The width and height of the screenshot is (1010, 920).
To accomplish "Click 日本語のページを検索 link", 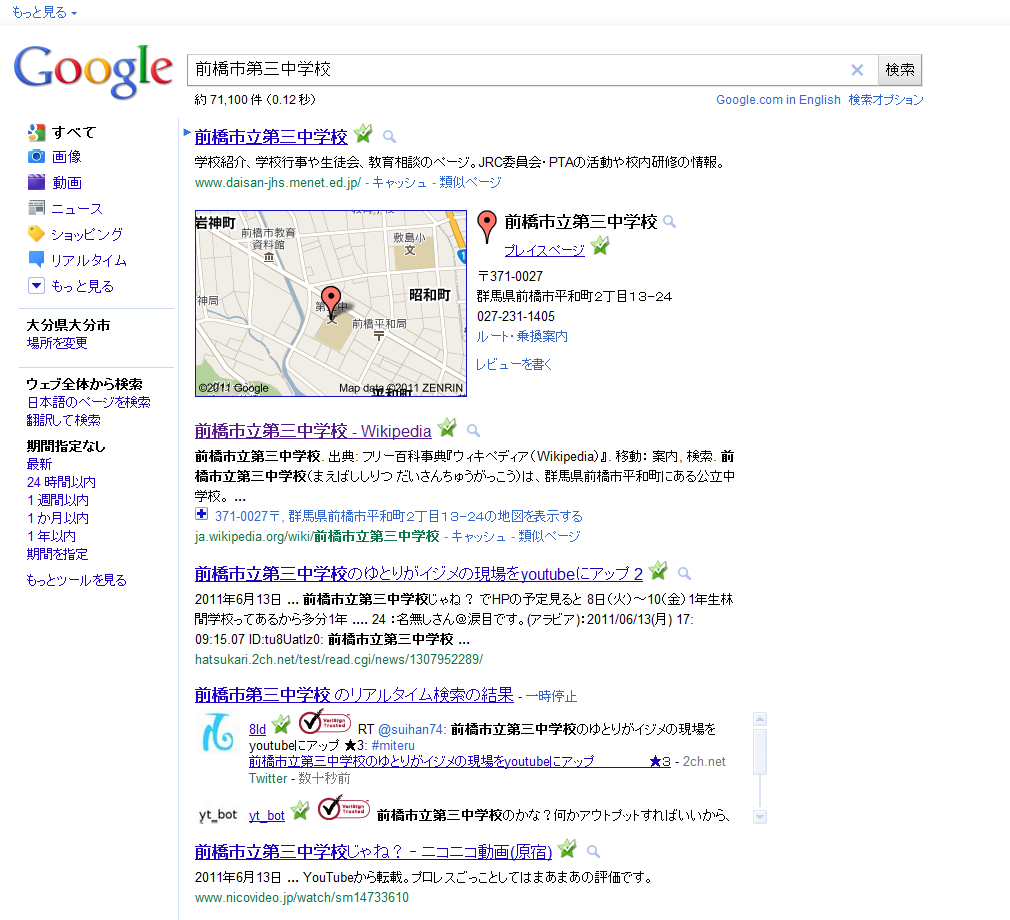I will pyautogui.click(x=88, y=402).
